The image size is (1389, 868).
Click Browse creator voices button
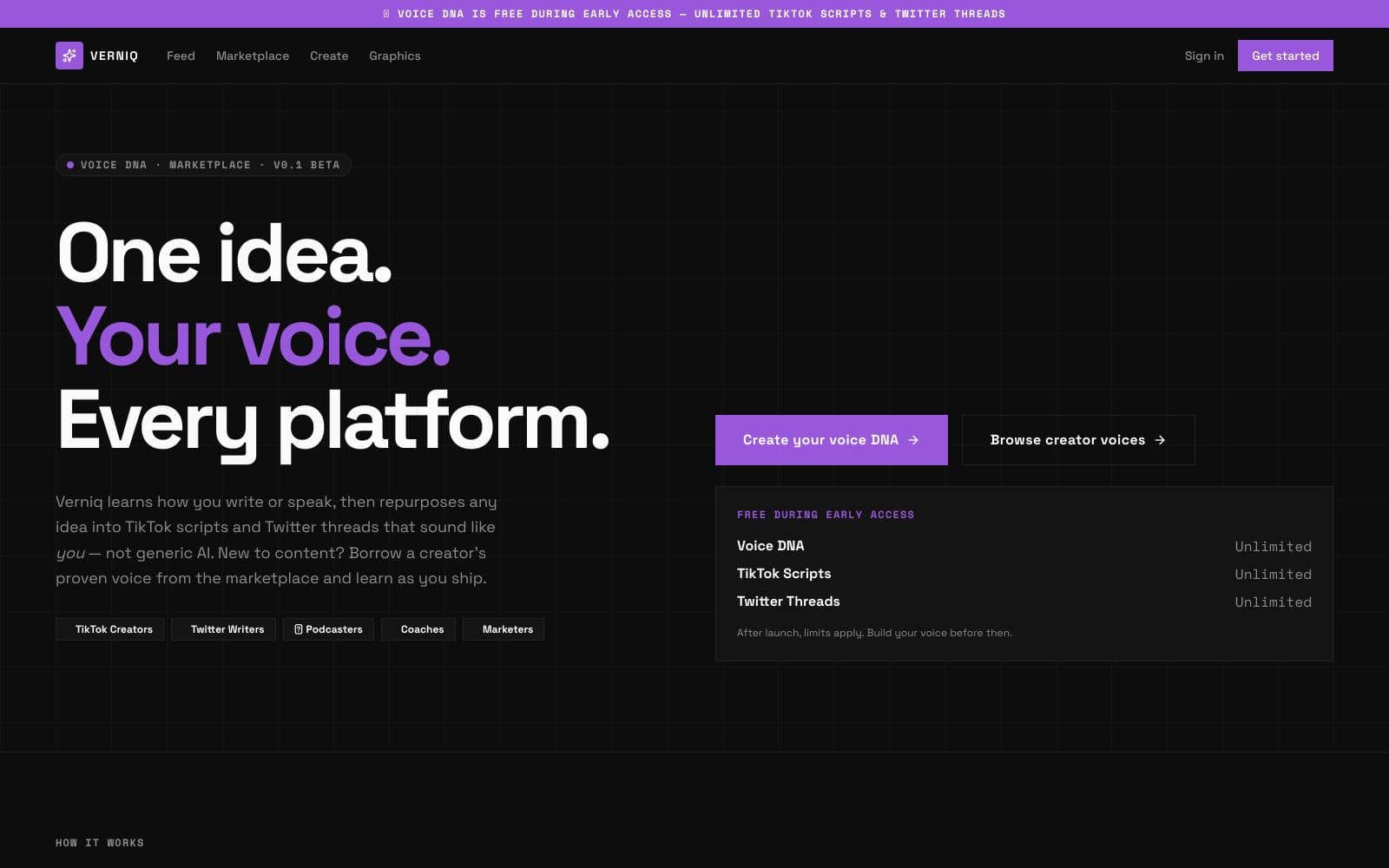point(1078,440)
